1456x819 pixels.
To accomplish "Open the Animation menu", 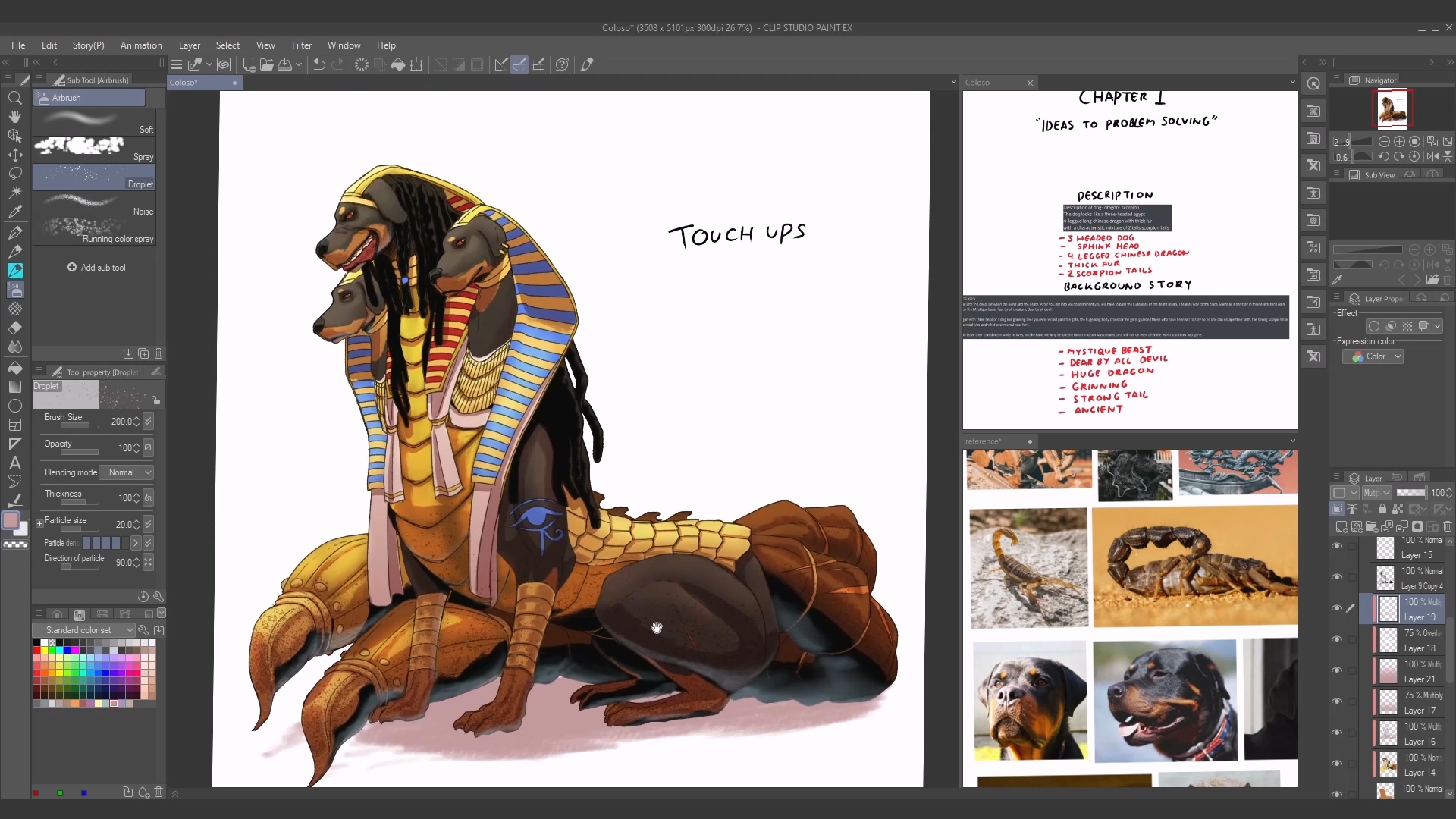I will click(x=141, y=45).
